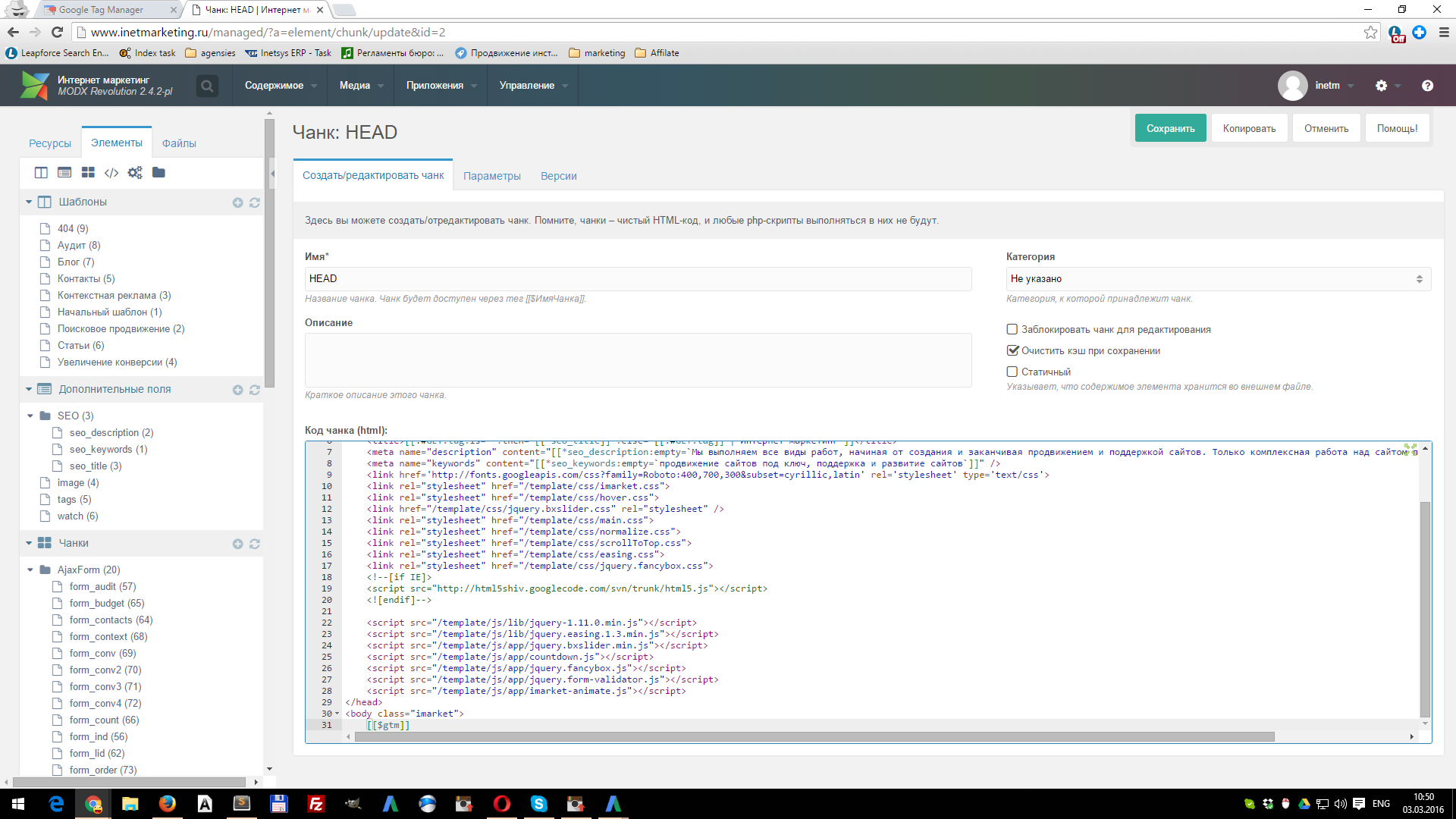Refresh the Шаблоны section
This screenshot has width=1456, height=819.
point(255,202)
